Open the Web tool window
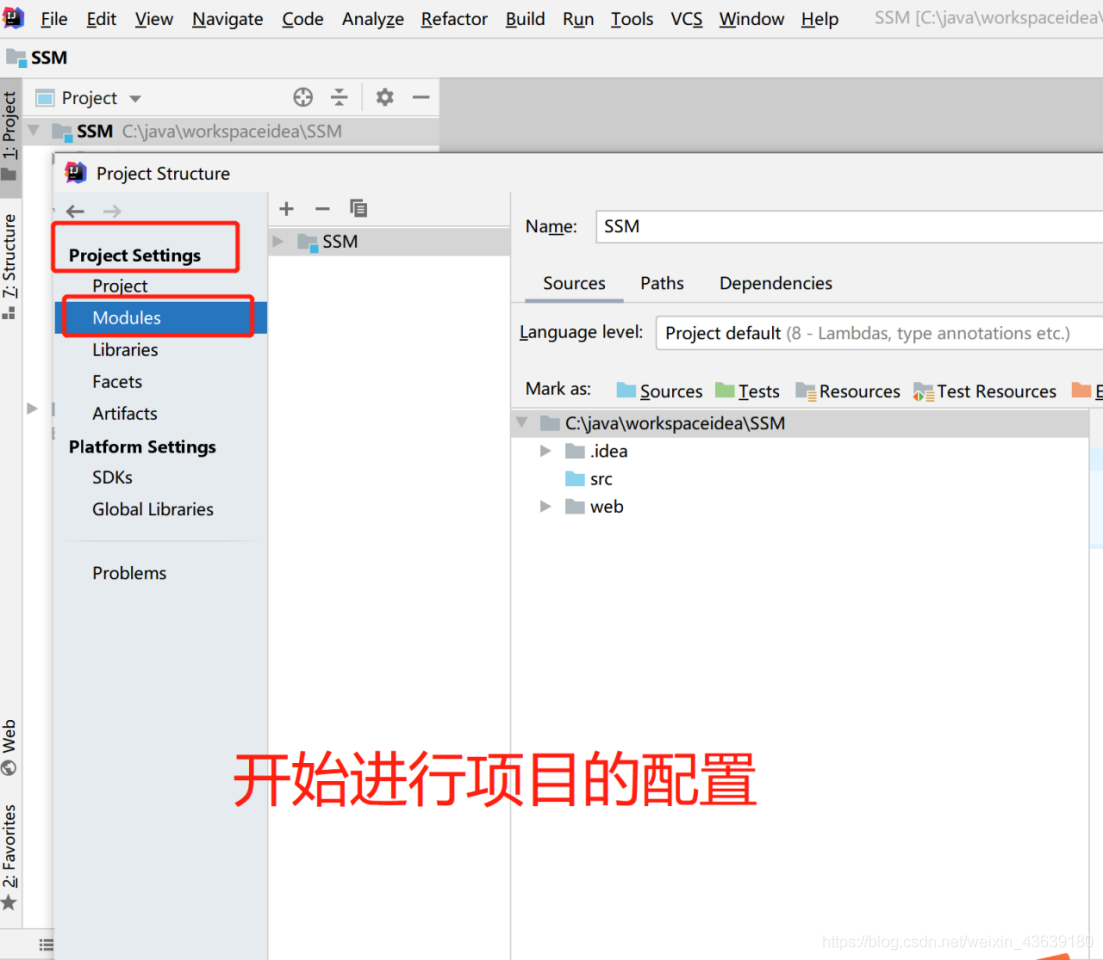 coord(9,747)
